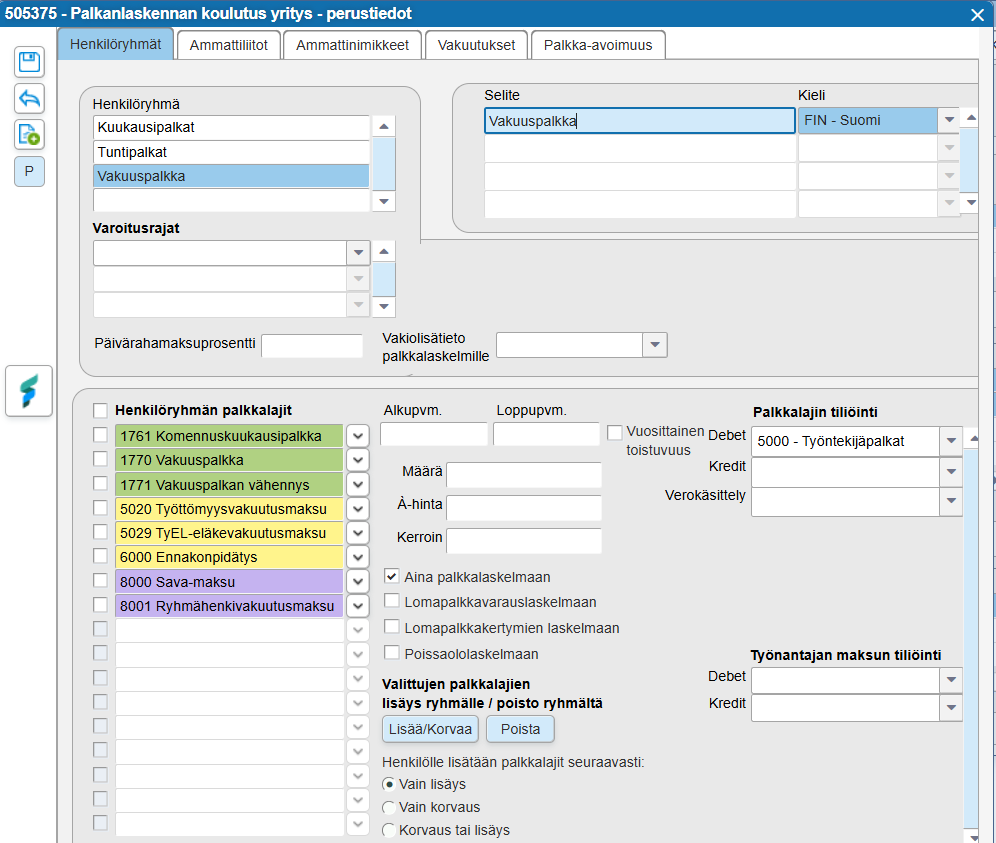Image resolution: width=996 pixels, height=843 pixels.
Task: Close the perustiedot window with X
Action: [x=978, y=15]
